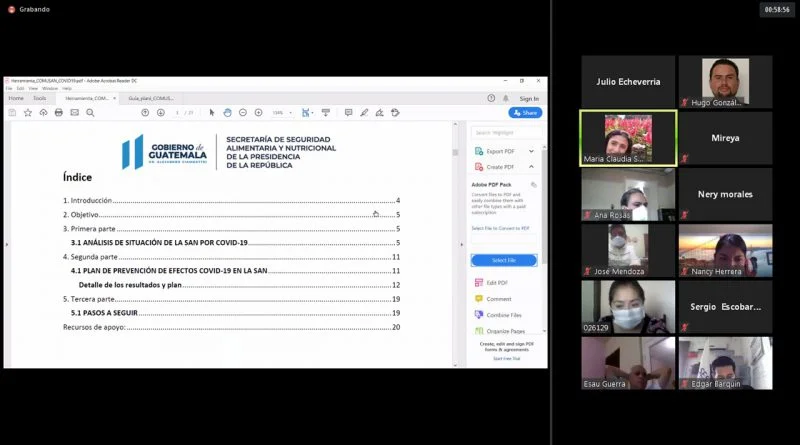Viewport: 800px width, 445px height.
Task: Click the blue Select File button
Action: click(x=504, y=260)
